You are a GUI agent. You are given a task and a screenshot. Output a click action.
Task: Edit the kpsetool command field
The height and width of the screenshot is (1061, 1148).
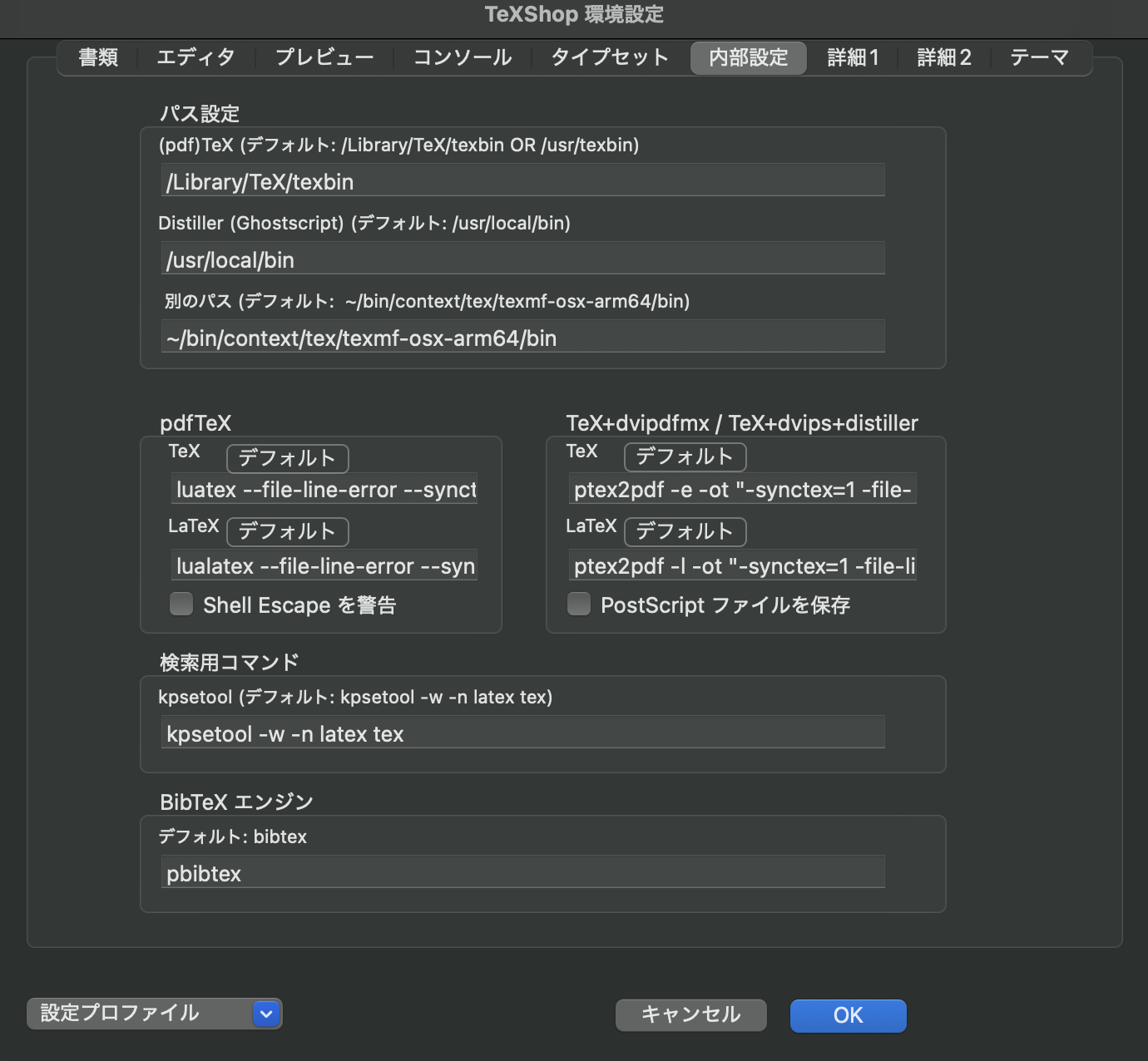click(x=522, y=733)
